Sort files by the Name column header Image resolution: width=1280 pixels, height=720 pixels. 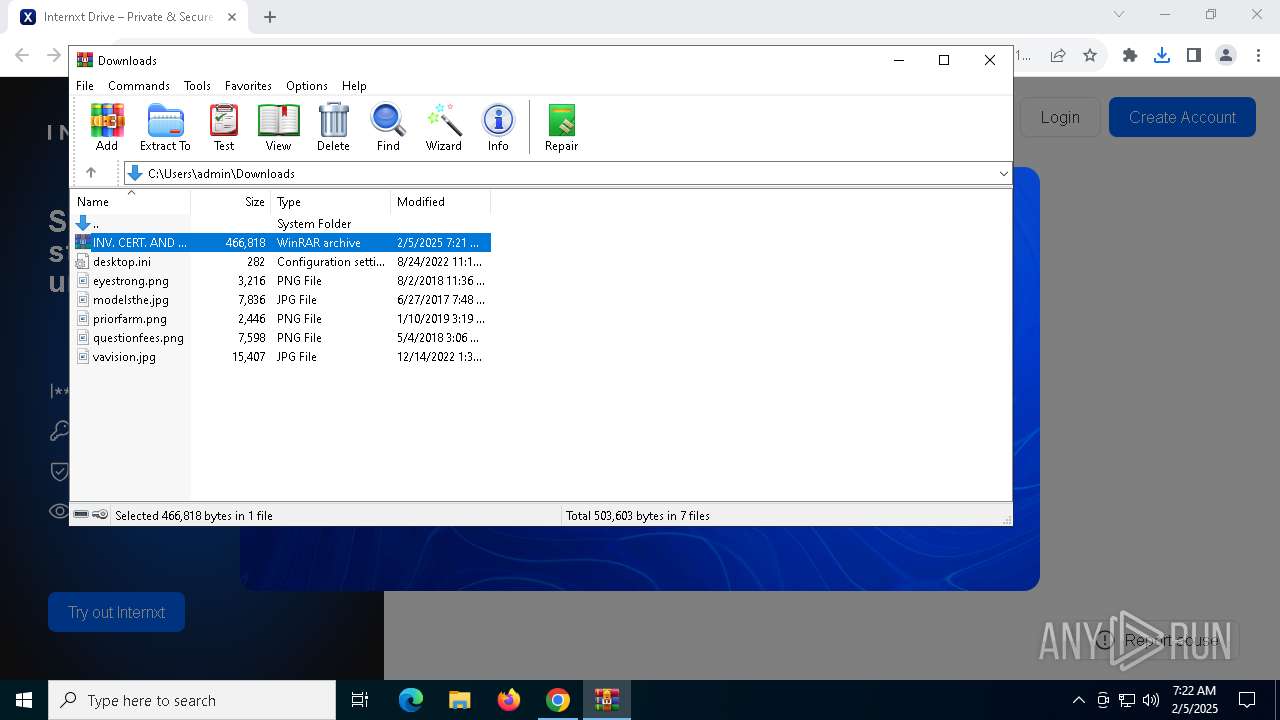pyautogui.click(x=130, y=202)
